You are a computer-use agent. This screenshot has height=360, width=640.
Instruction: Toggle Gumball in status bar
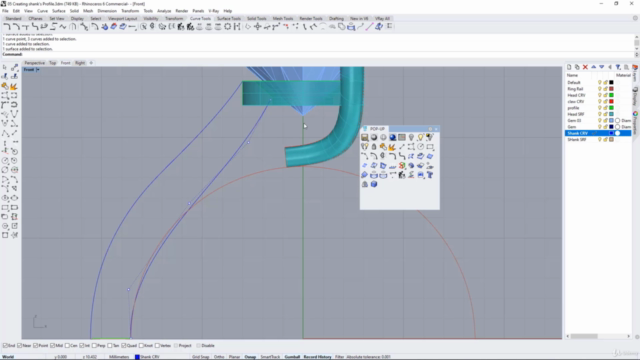(x=292, y=357)
